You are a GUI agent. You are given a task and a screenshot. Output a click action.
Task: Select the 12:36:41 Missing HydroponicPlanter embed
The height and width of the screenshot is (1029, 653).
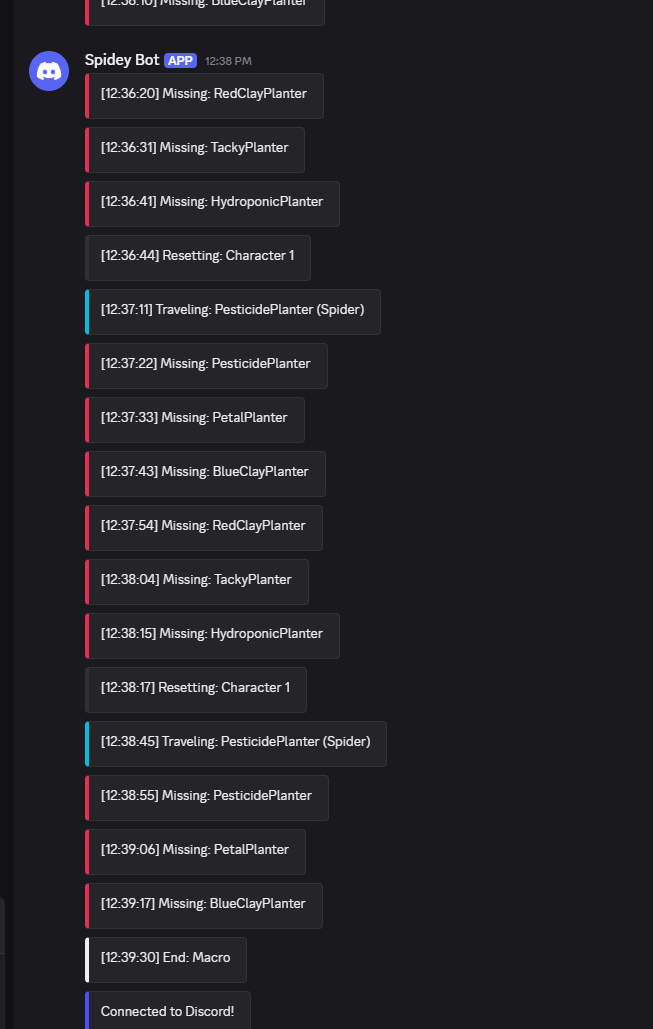pos(212,202)
